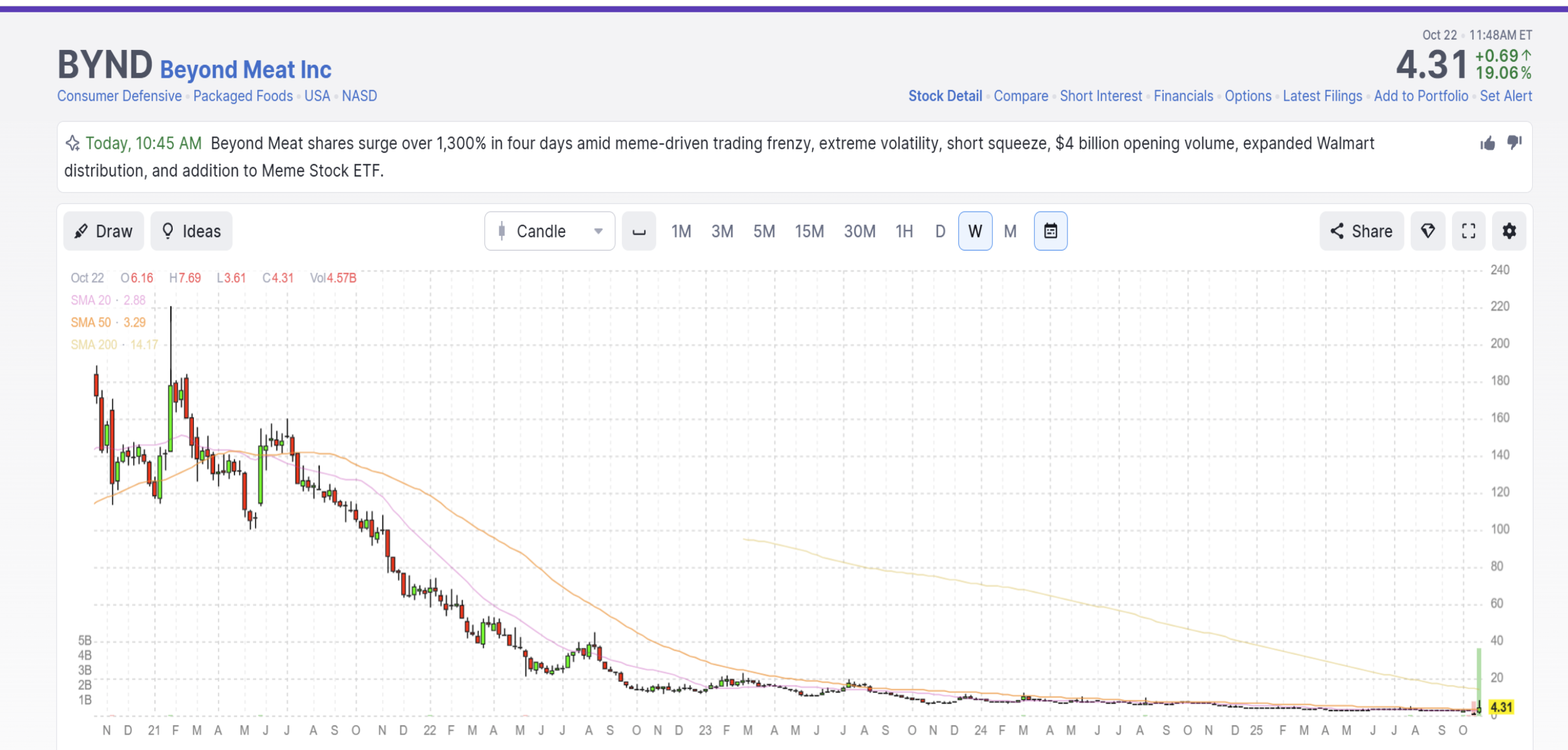
Task: Click the Set Alert link
Action: [1506, 96]
